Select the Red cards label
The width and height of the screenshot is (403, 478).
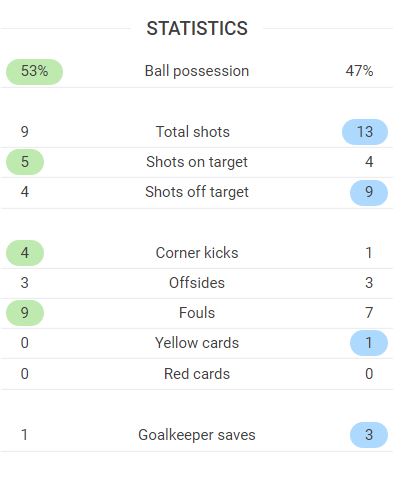coord(197,374)
